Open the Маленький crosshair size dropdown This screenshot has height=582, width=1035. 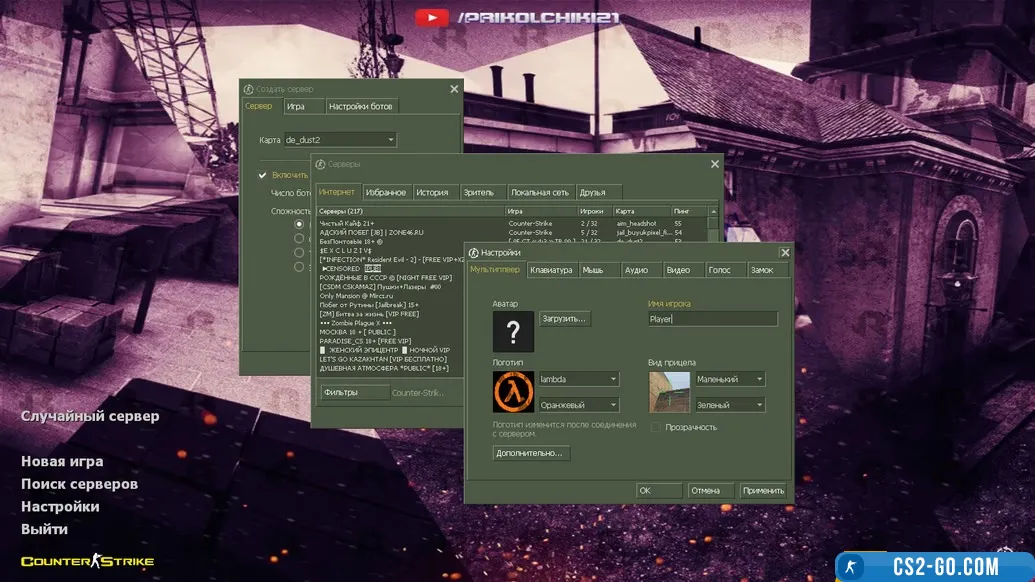coord(730,379)
